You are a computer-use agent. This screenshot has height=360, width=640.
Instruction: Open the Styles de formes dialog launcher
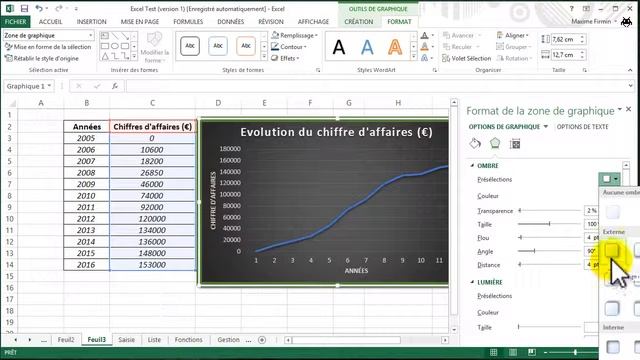318,70
